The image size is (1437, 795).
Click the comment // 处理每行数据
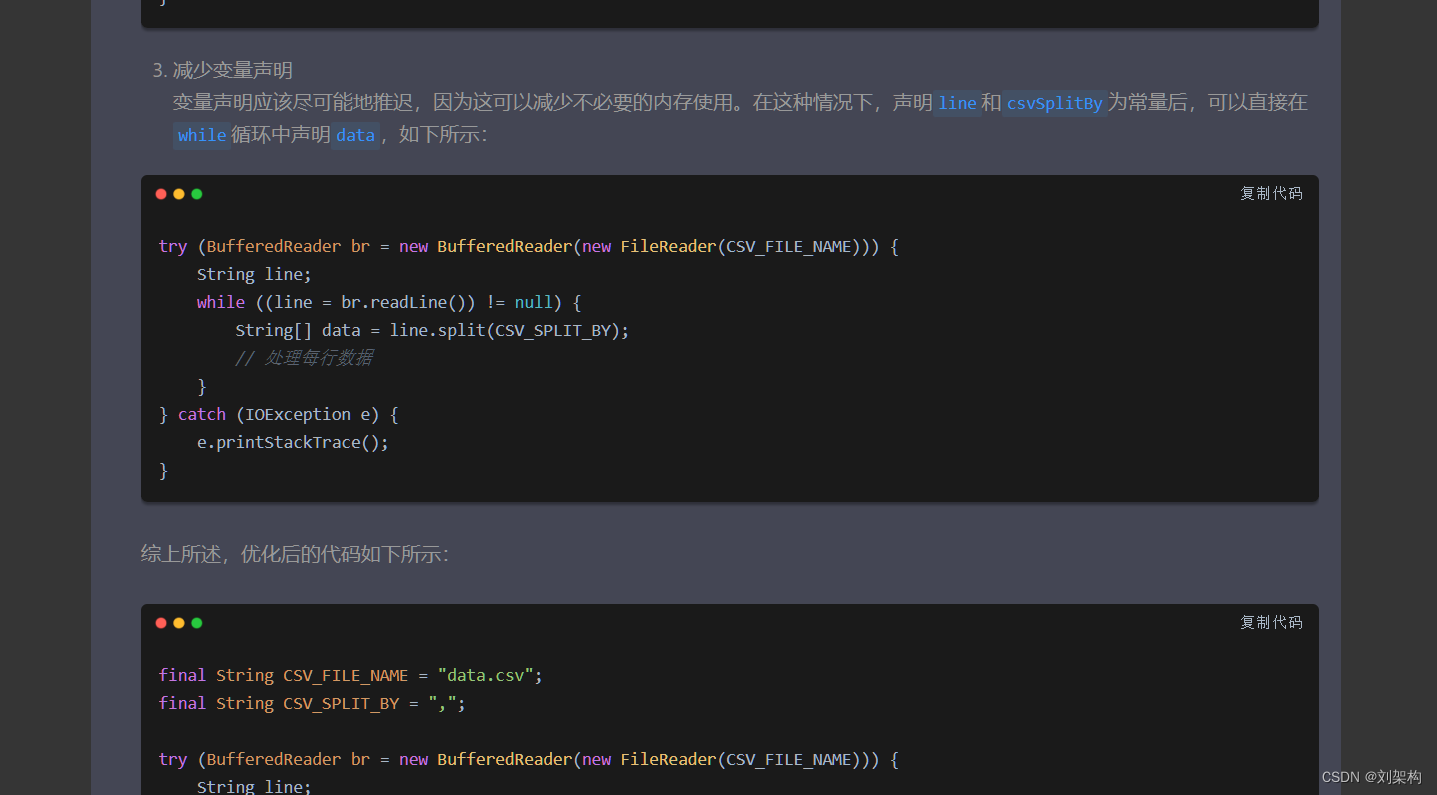pyautogui.click(x=304, y=358)
